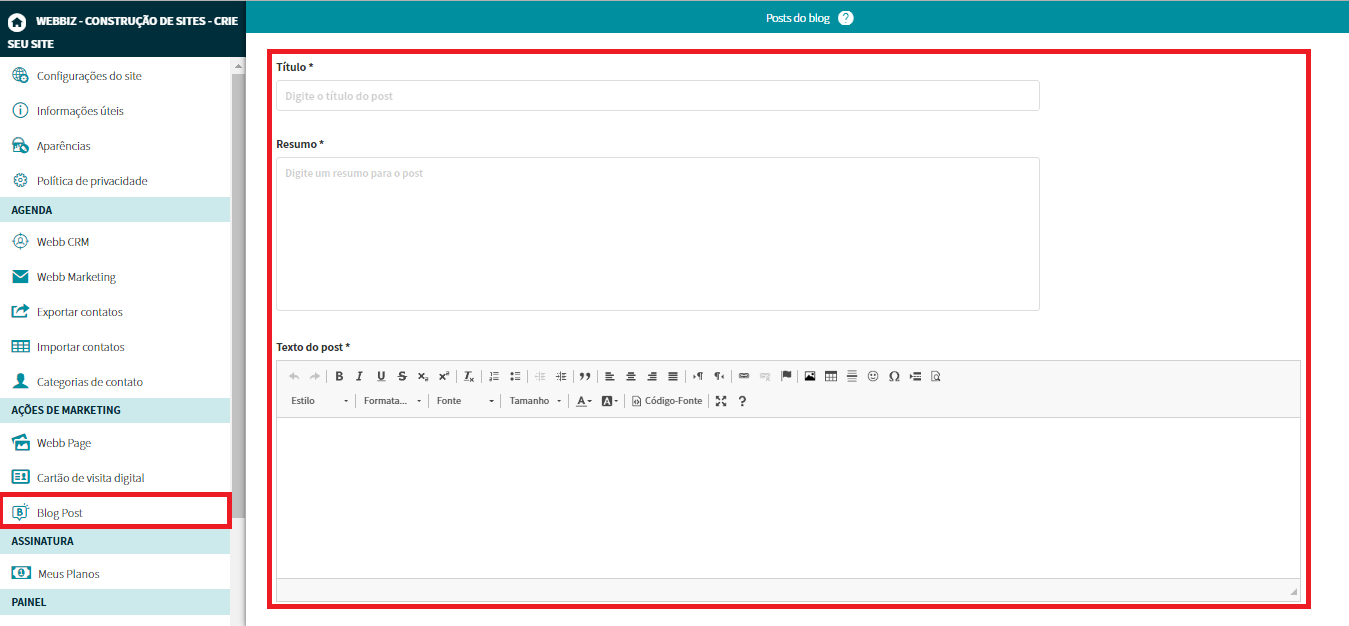Insert special character with Omega icon
Screen dimensions: 1349x626
(x=894, y=377)
